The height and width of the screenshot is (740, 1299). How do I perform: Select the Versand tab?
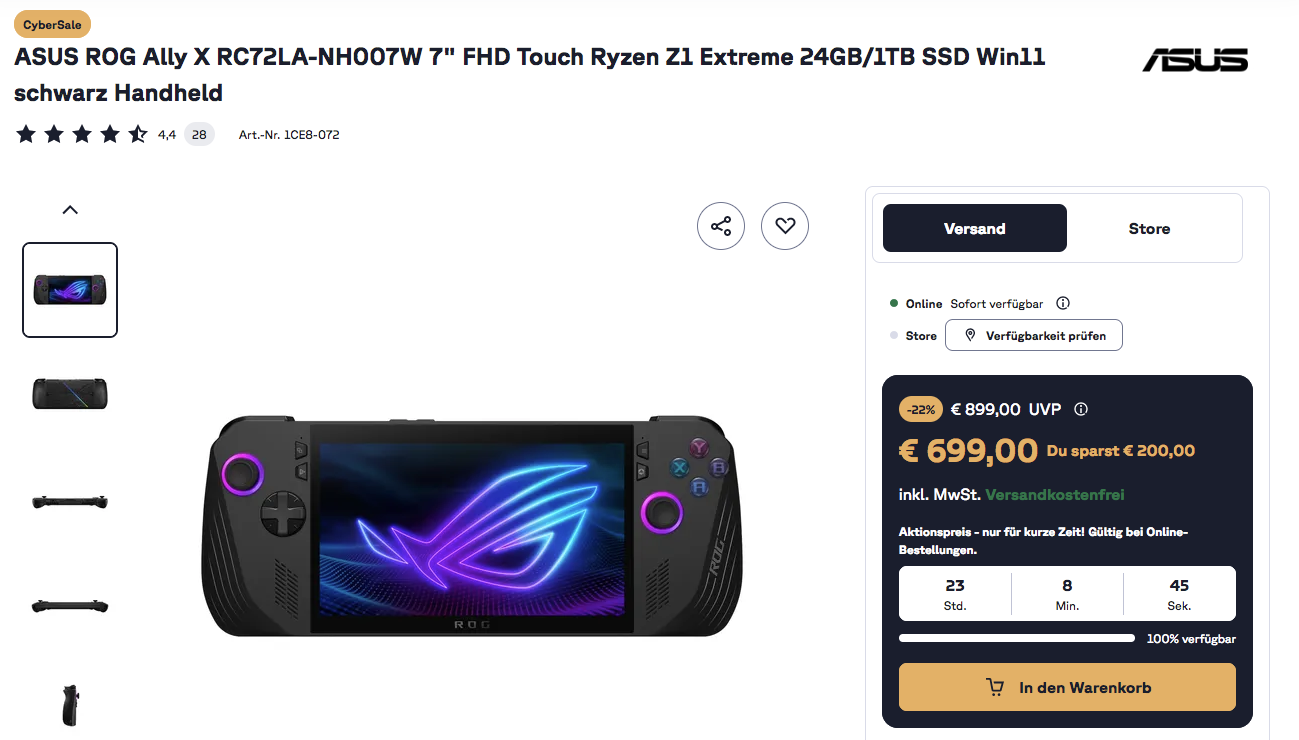point(974,228)
